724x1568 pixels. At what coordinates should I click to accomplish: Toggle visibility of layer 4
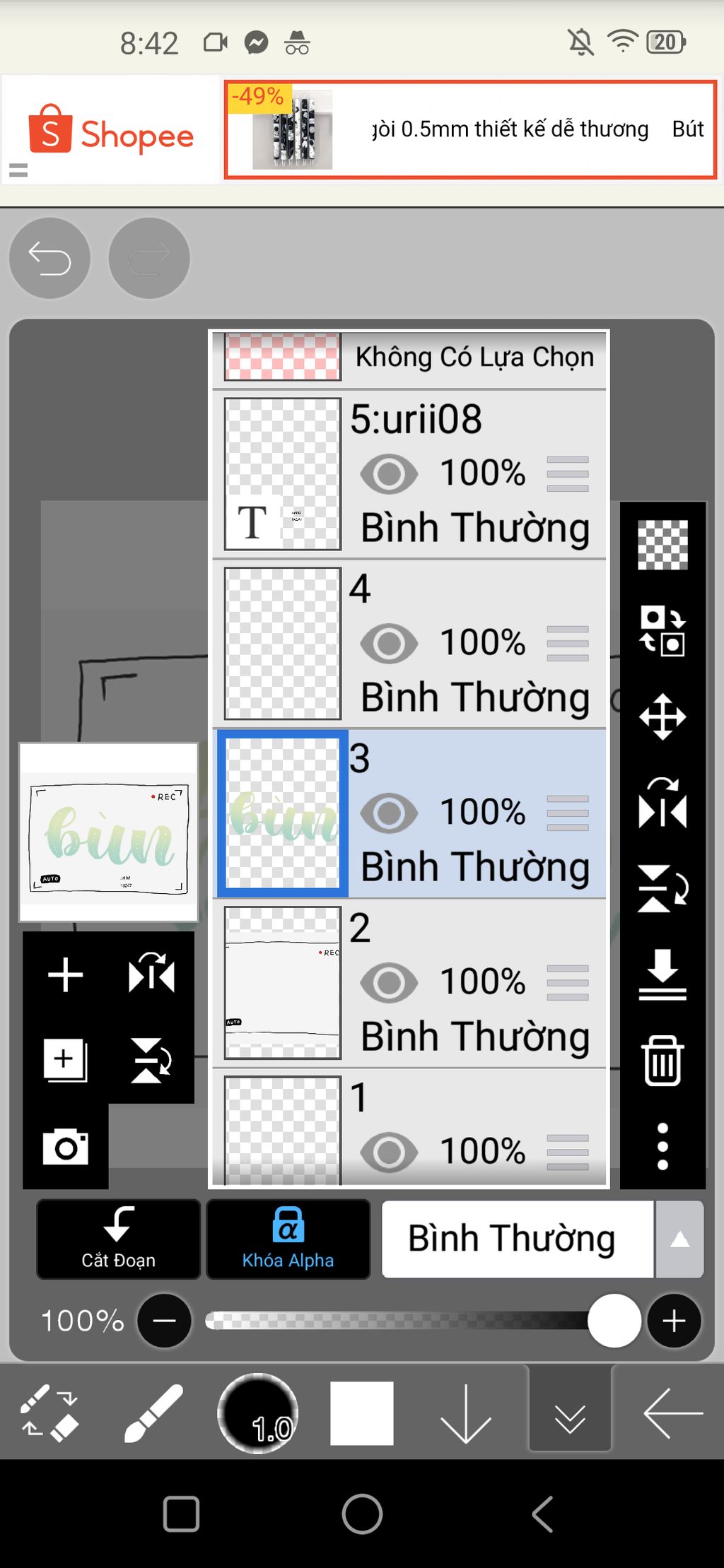389,643
